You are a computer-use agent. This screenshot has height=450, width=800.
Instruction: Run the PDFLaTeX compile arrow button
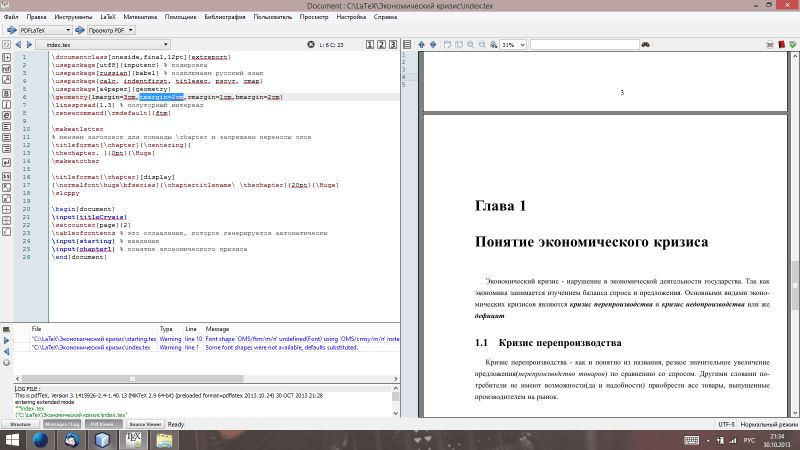tap(12, 30)
